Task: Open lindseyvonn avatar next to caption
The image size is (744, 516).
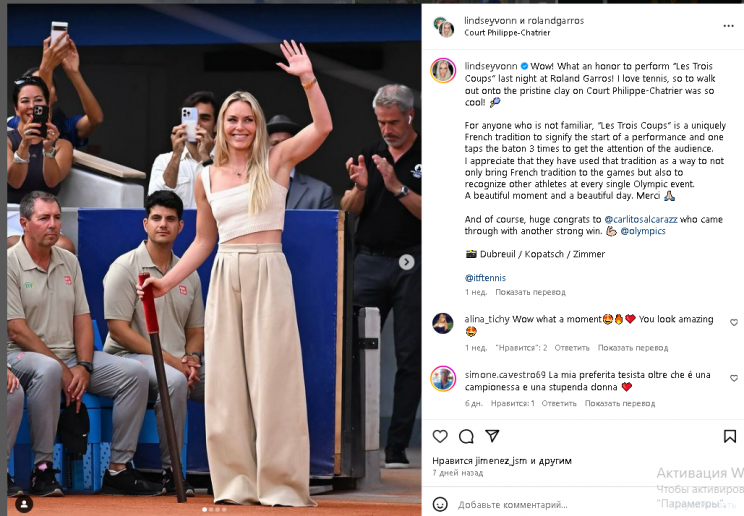Action: (x=443, y=71)
